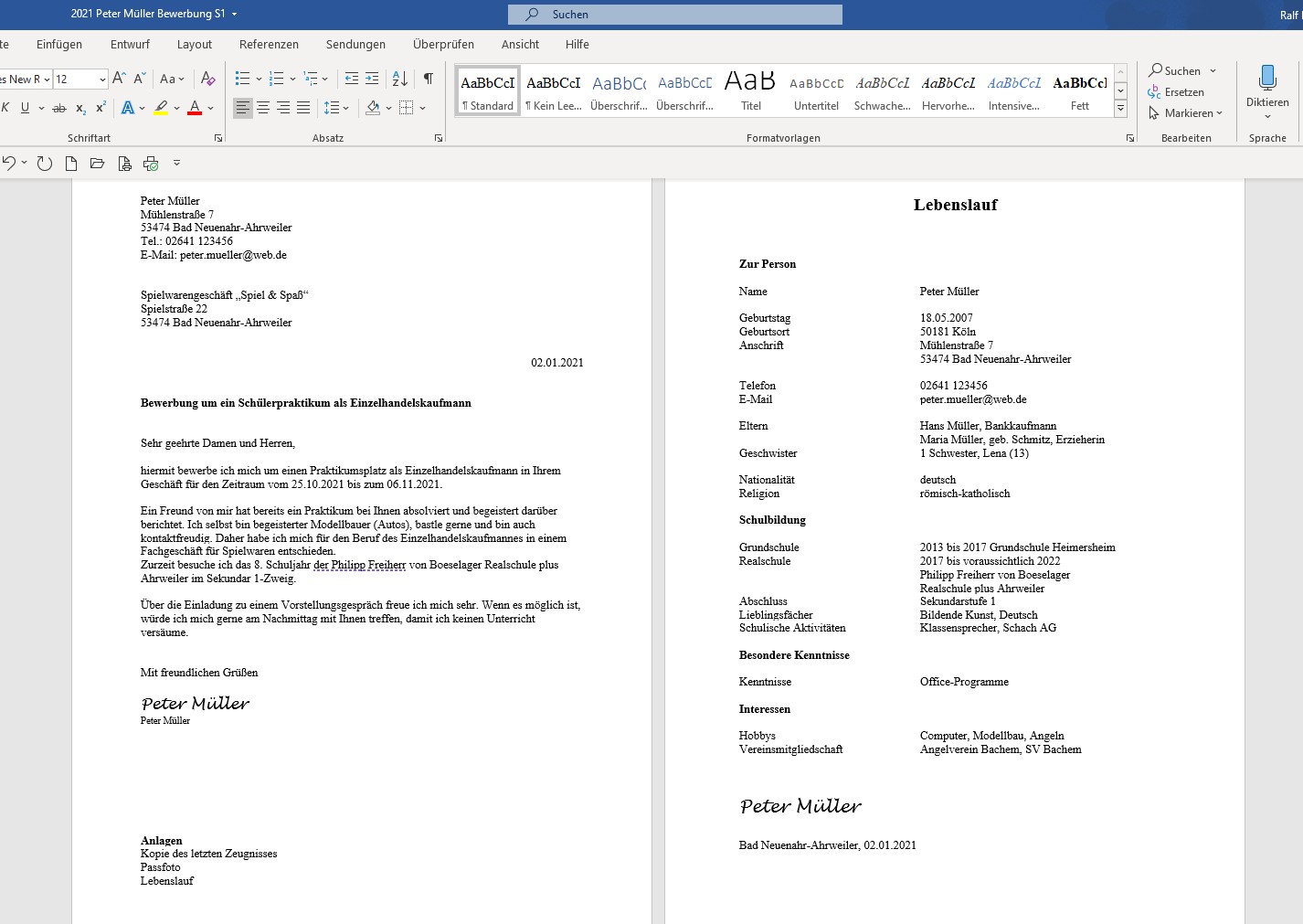Apply the red font color

195,108
